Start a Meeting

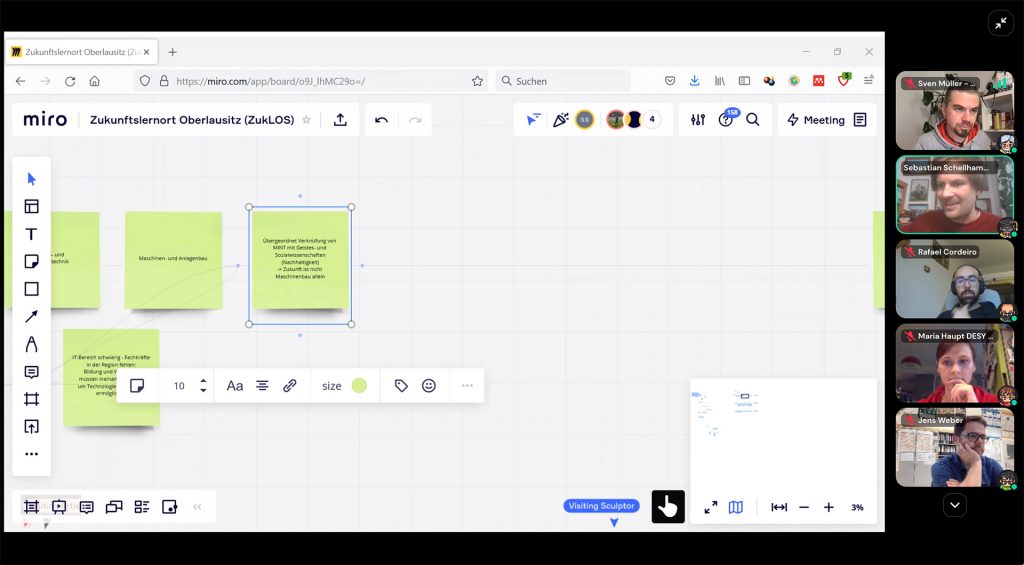(x=816, y=120)
